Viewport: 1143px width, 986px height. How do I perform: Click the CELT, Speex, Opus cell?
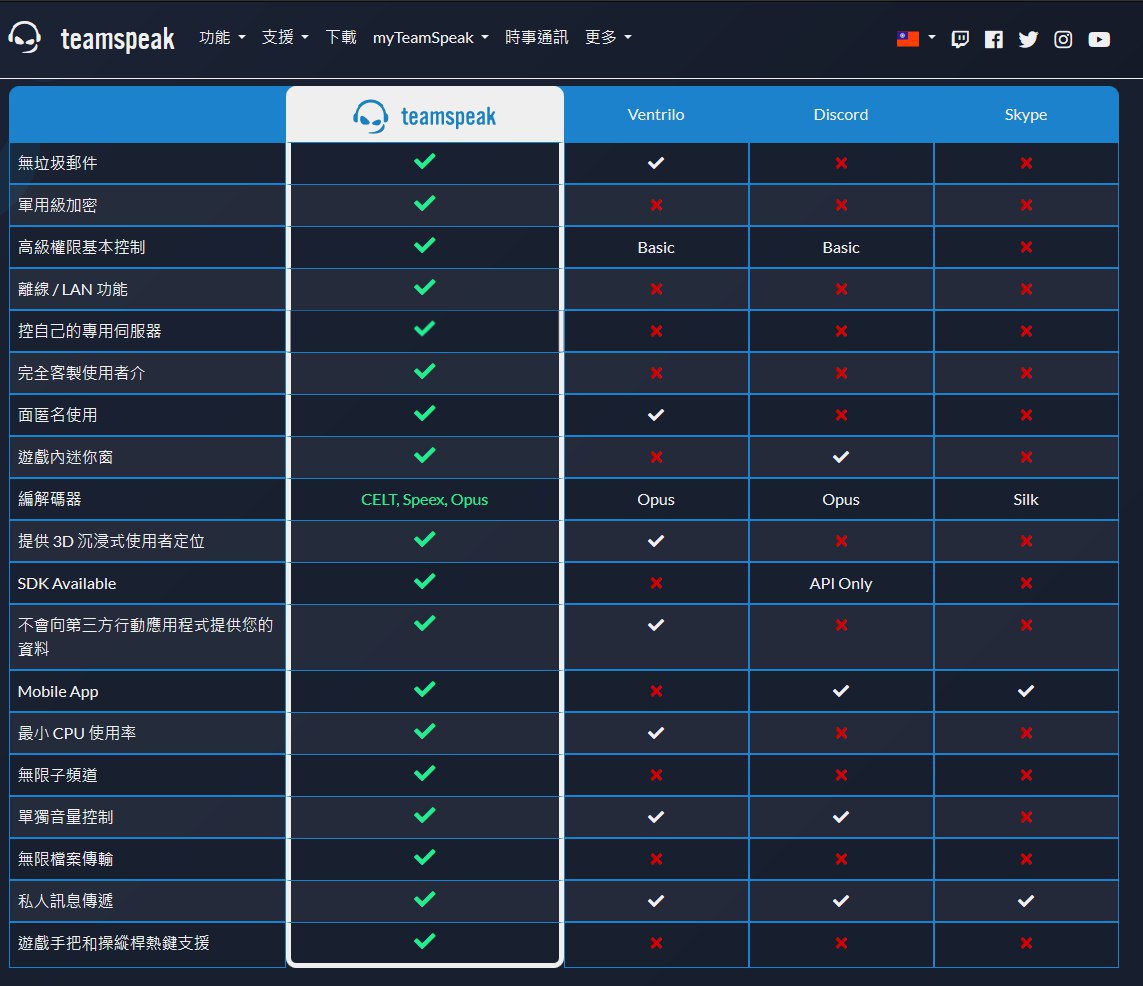(x=424, y=500)
